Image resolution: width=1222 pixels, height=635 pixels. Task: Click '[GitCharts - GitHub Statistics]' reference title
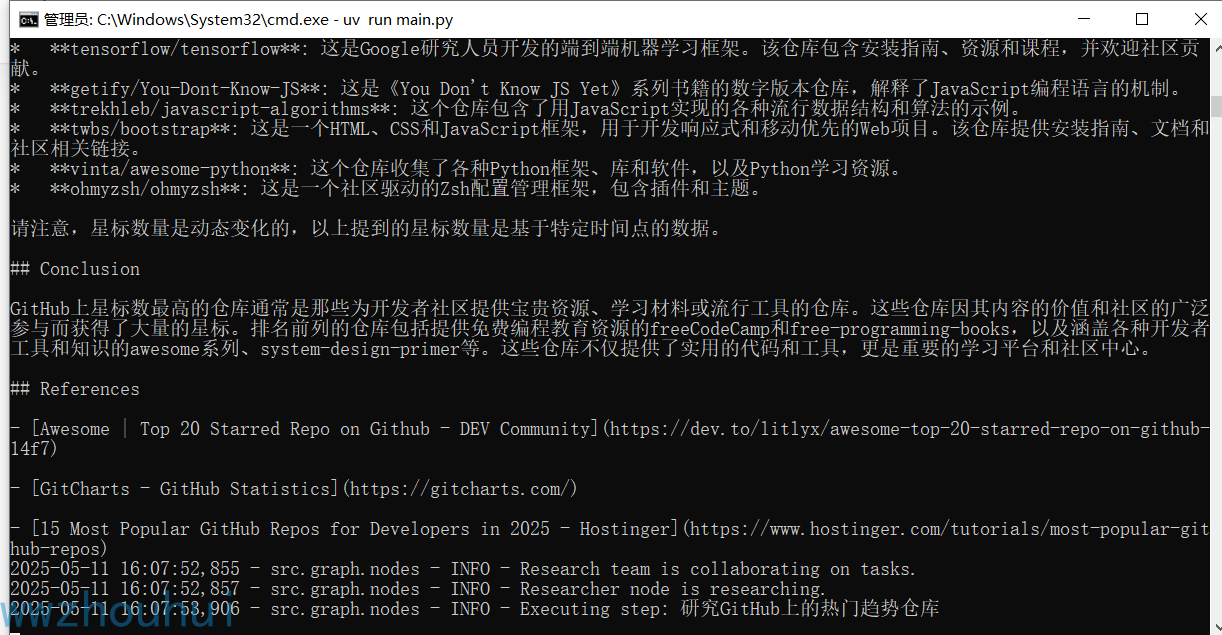(x=185, y=489)
